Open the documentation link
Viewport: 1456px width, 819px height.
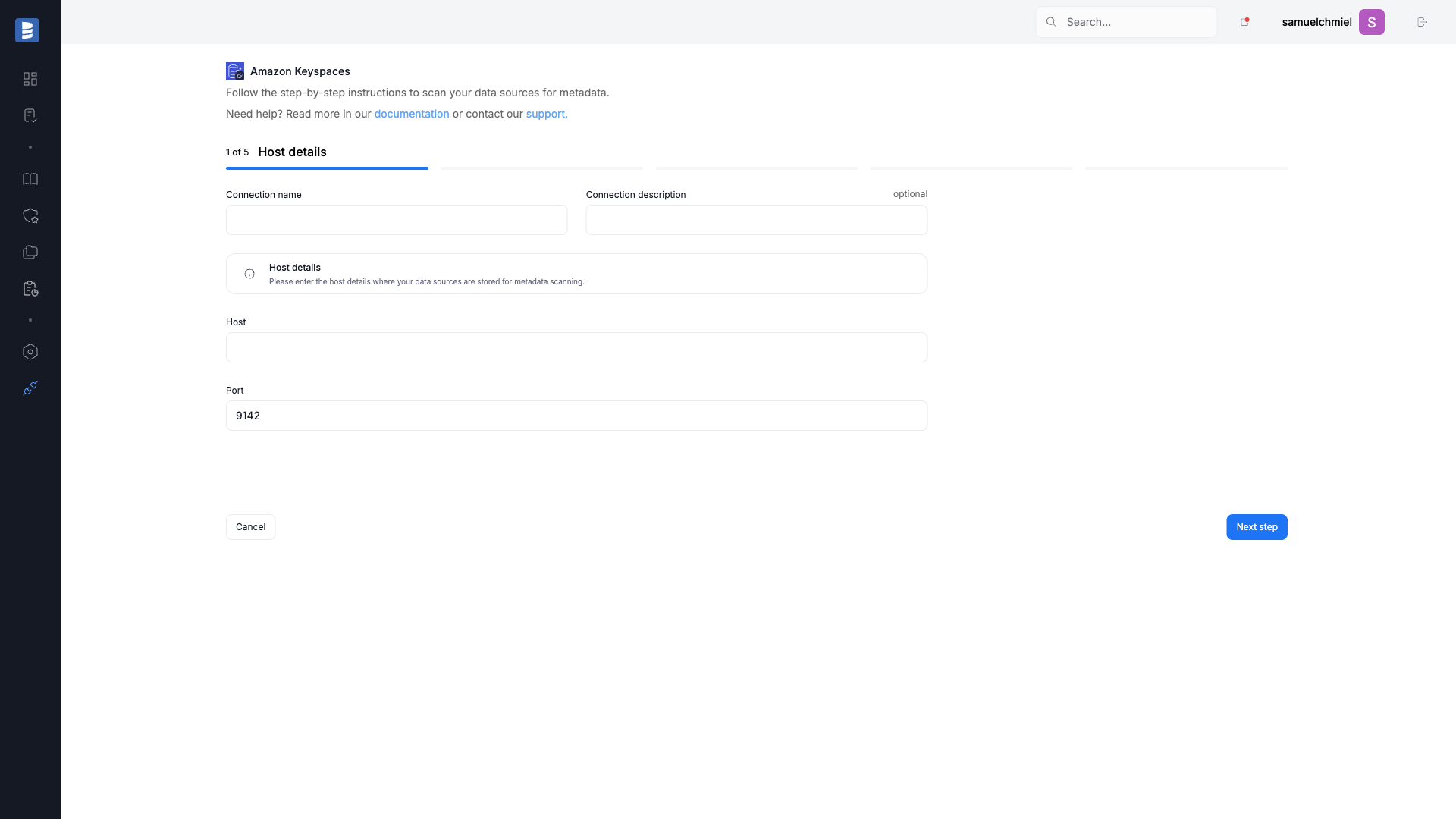click(412, 114)
